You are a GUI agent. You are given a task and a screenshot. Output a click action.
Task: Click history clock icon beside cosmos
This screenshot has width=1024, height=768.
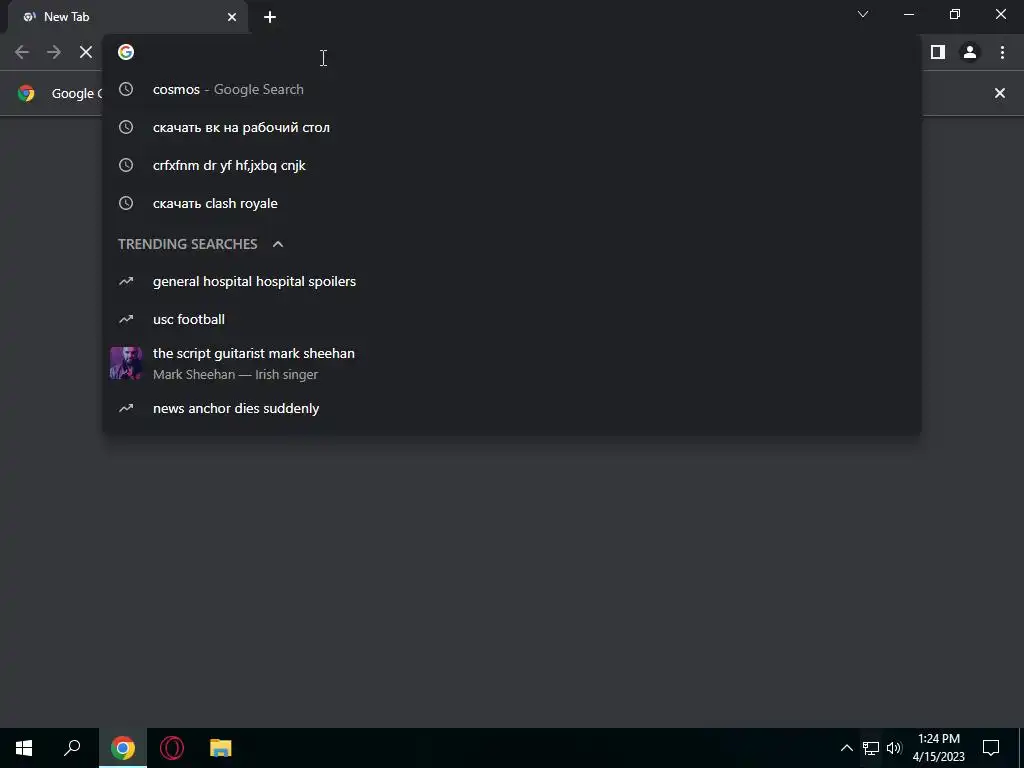126,89
